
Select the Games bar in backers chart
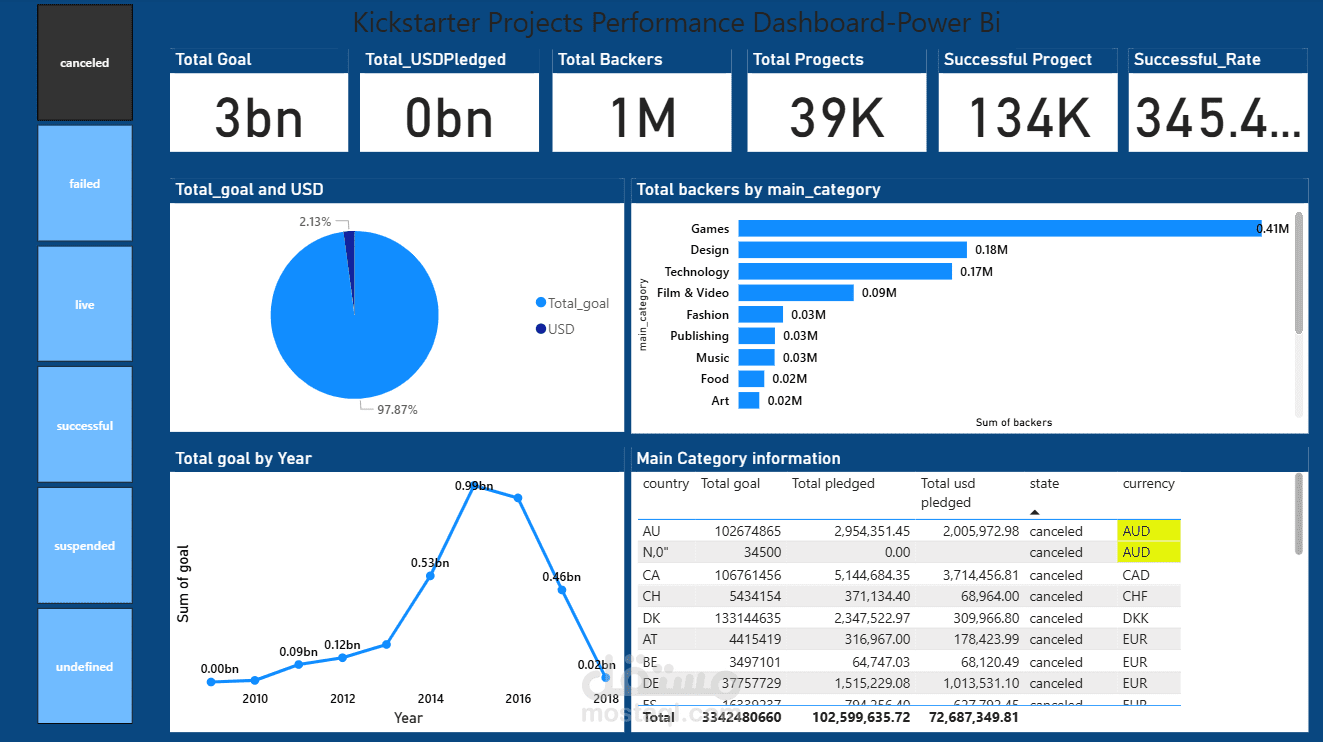[1000, 228]
